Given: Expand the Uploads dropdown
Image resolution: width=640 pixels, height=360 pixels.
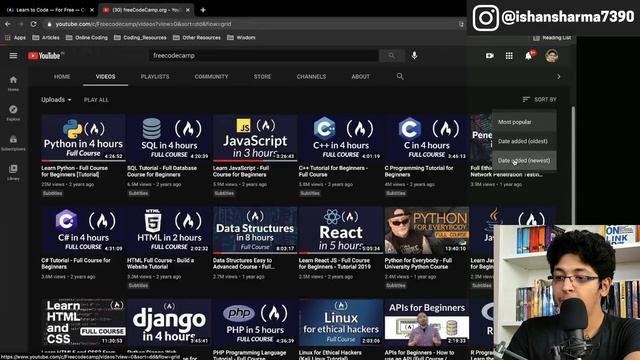Looking at the screenshot, I should 56,100.
